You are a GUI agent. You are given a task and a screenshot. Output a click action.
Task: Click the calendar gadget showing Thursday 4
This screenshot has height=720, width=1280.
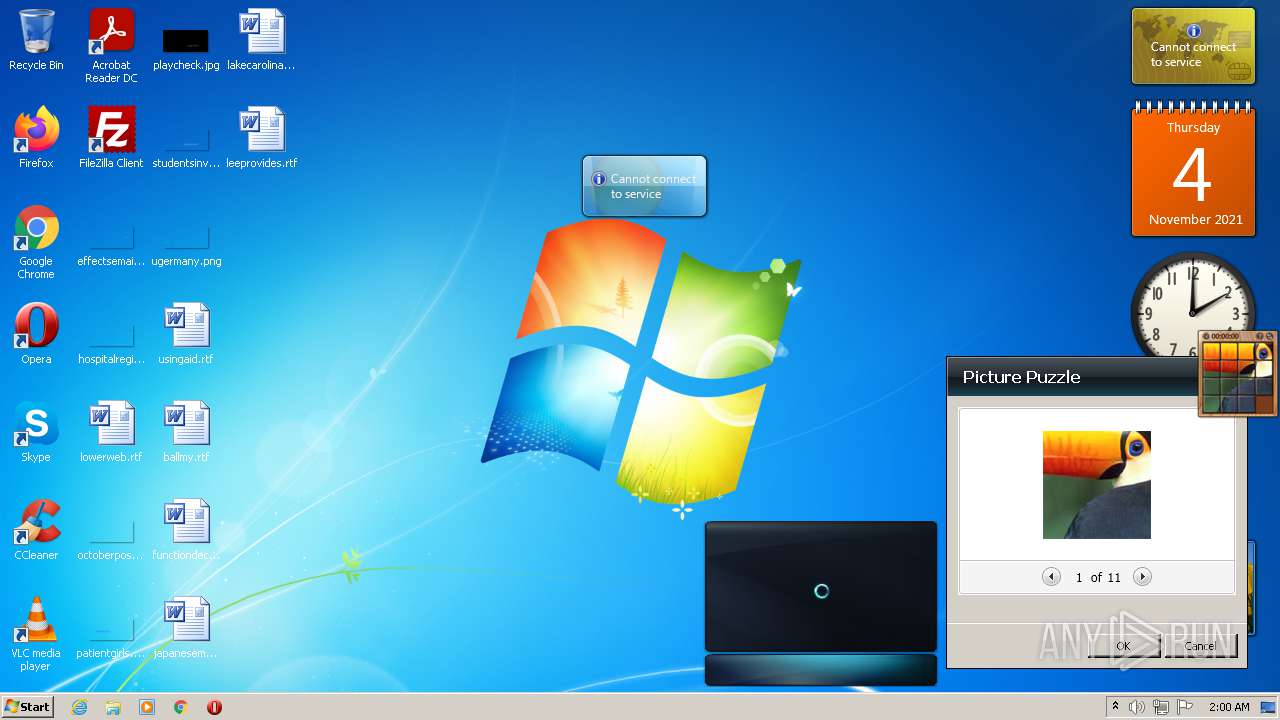[x=1193, y=169]
